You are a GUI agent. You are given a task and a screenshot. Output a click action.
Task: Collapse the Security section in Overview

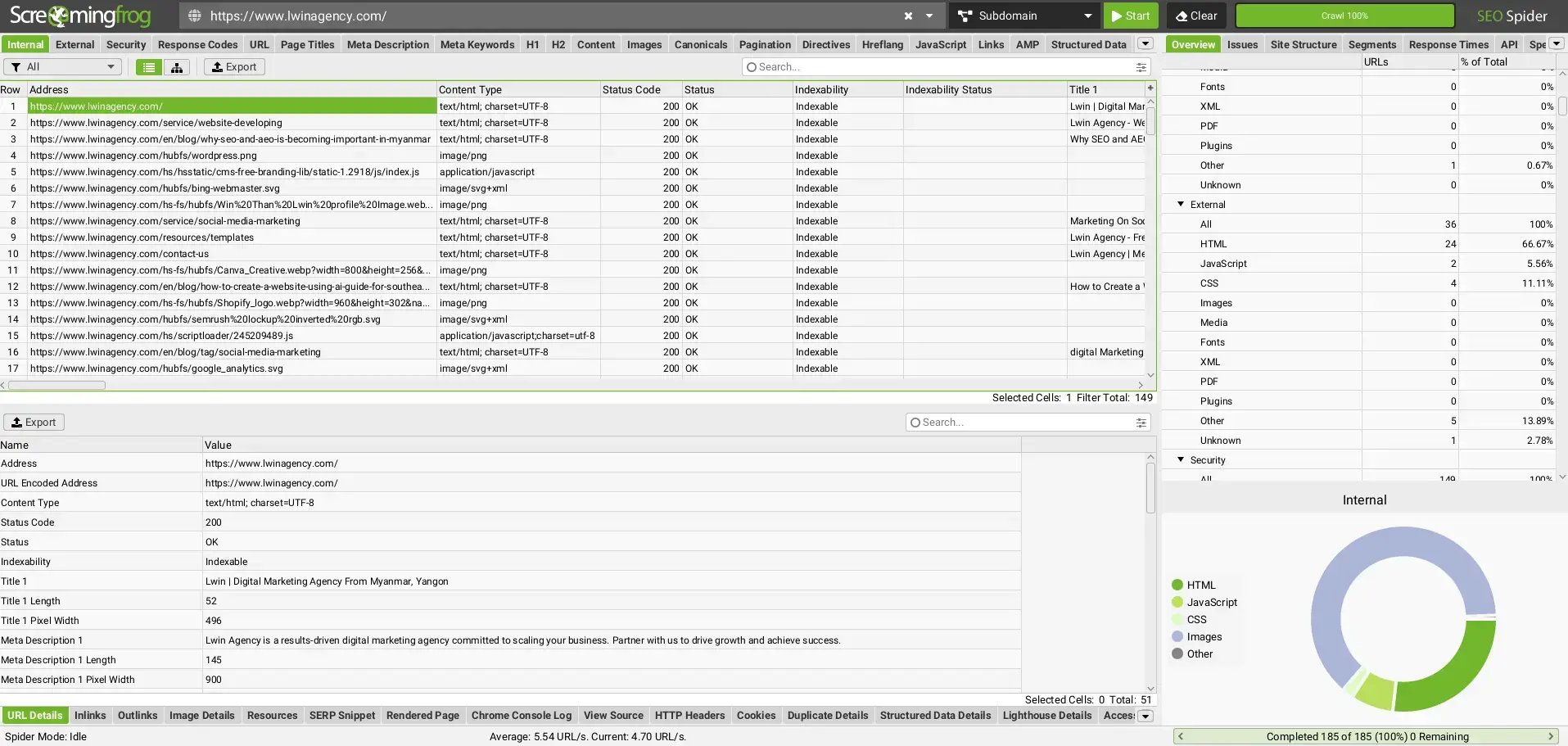pyautogui.click(x=1181, y=459)
